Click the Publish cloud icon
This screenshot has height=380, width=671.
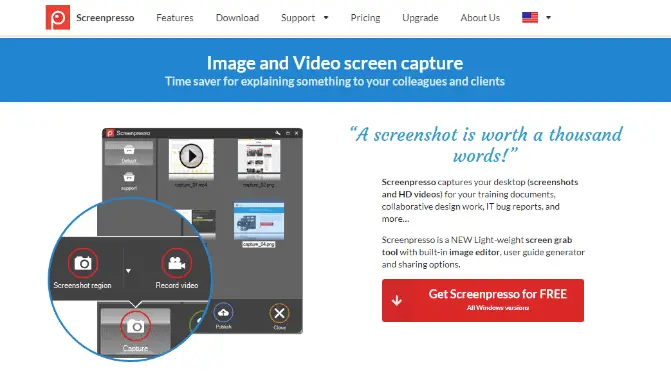(223, 313)
